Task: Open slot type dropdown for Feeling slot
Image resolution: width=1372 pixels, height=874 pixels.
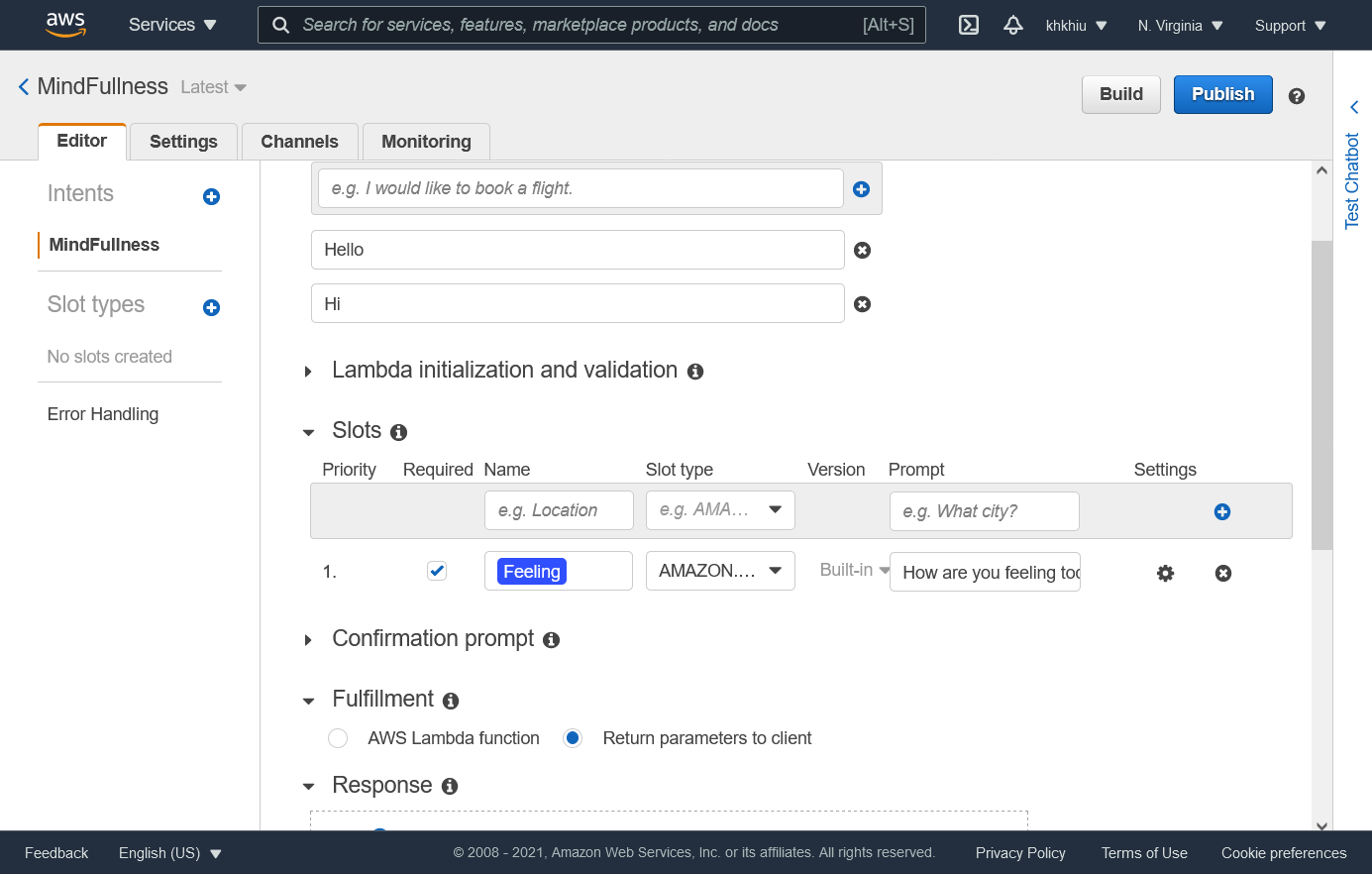Action: (x=720, y=571)
